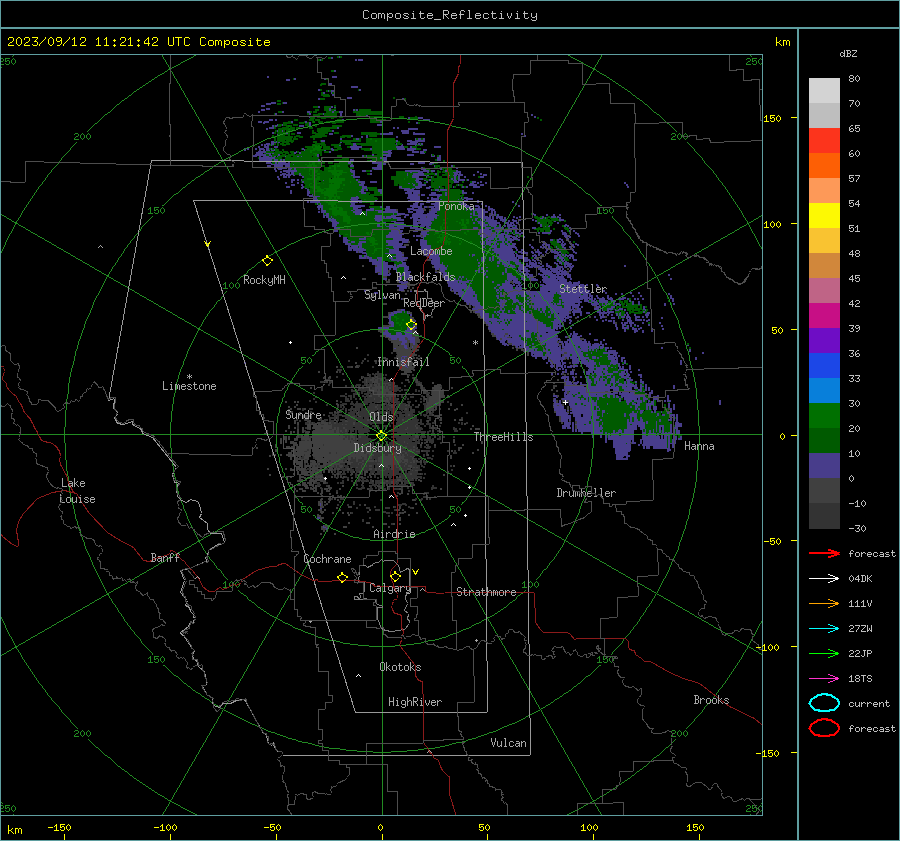Click the Sylvan label

click(x=382, y=295)
